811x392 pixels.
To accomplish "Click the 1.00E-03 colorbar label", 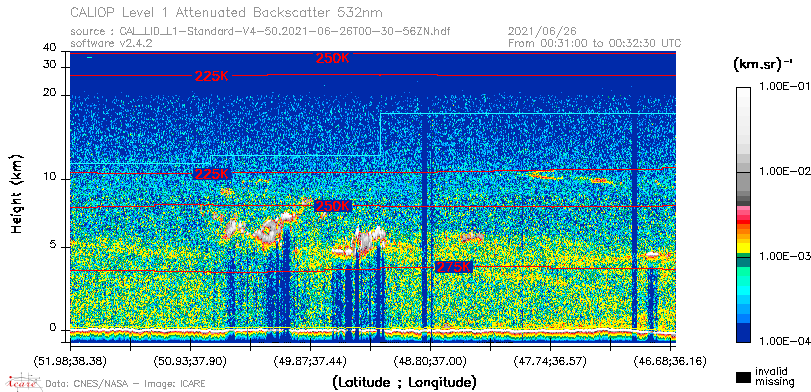I will pyautogui.click(x=784, y=257).
